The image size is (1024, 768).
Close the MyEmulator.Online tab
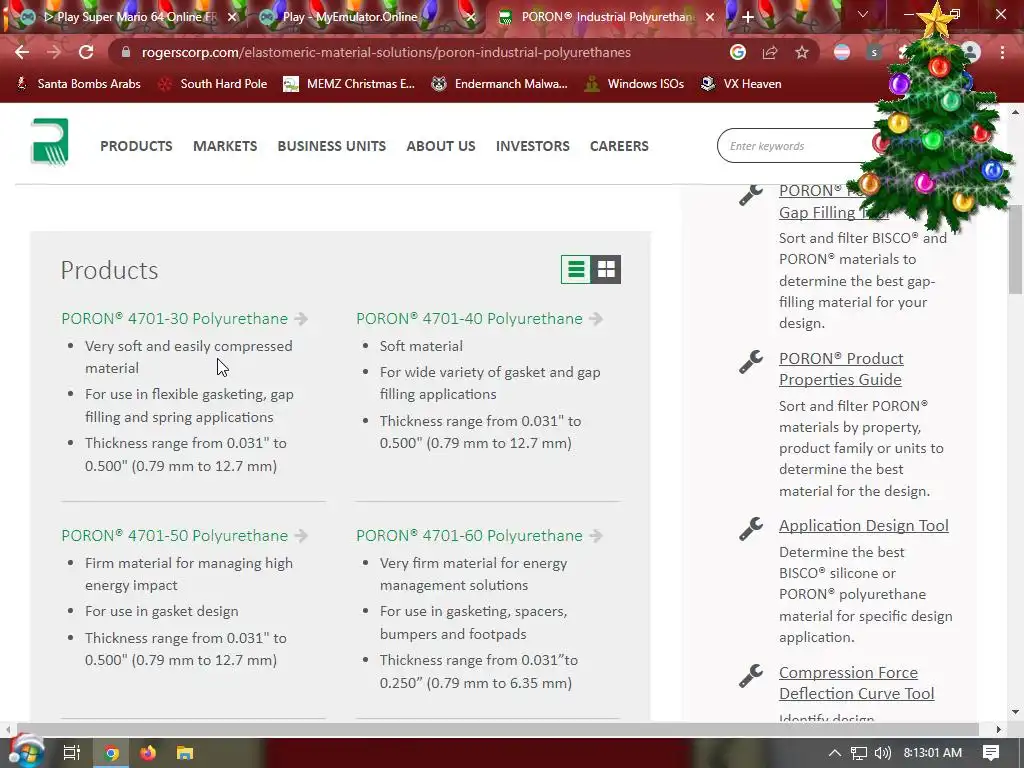tap(471, 17)
